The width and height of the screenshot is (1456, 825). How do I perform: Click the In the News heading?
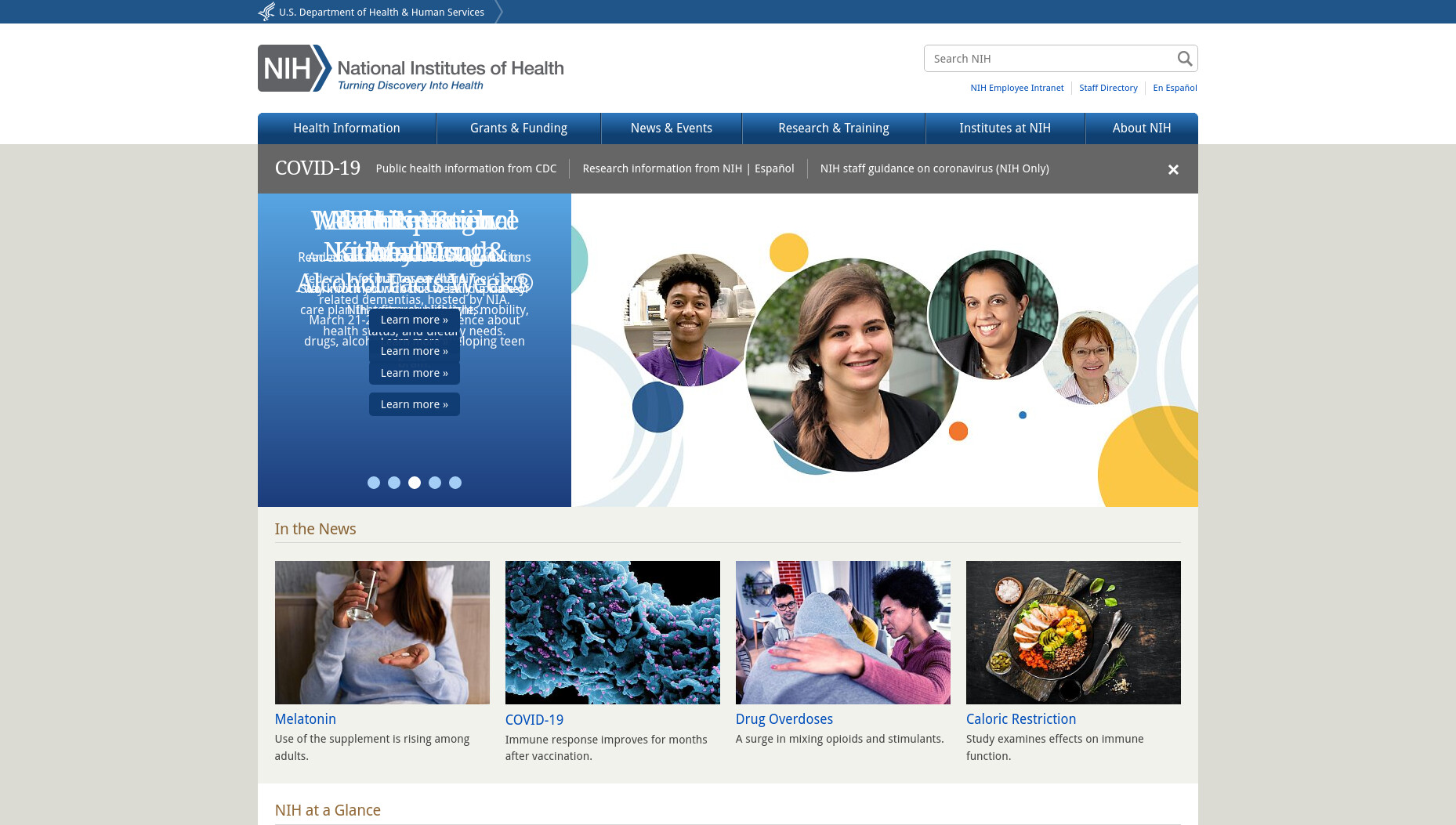(x=315, y=529)
